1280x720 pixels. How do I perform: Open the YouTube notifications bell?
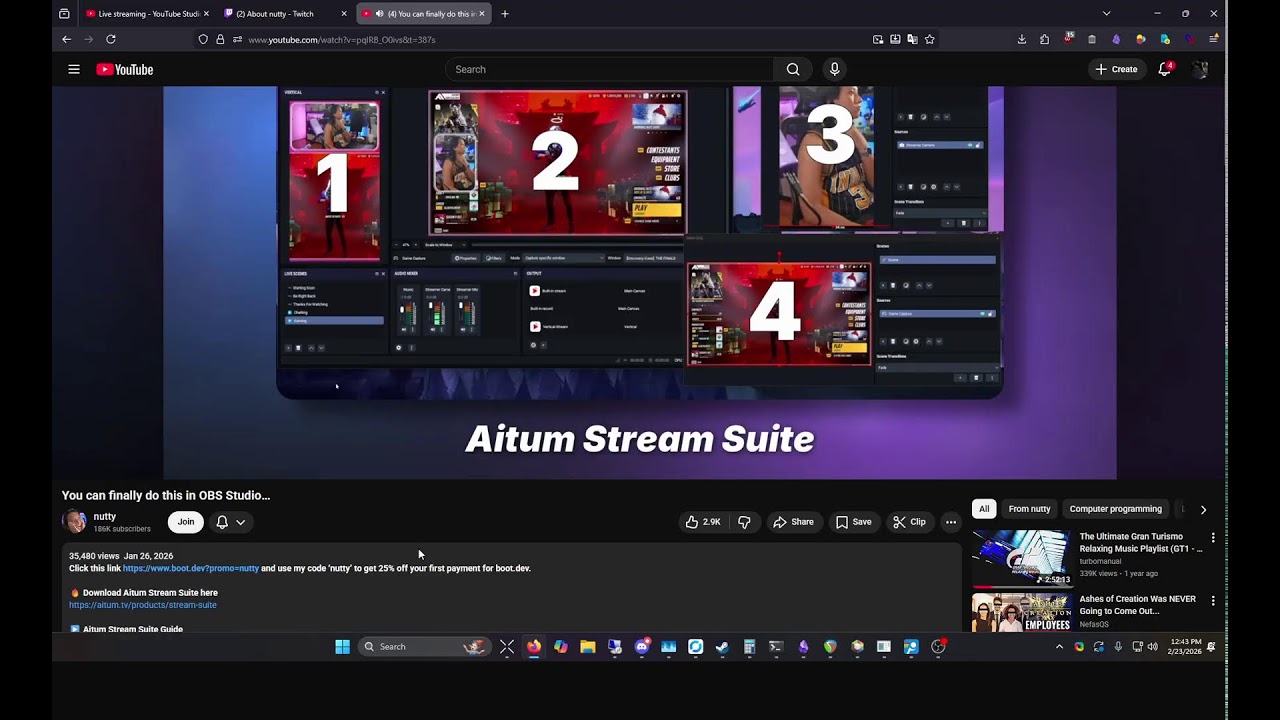[x=1165, y=69]
